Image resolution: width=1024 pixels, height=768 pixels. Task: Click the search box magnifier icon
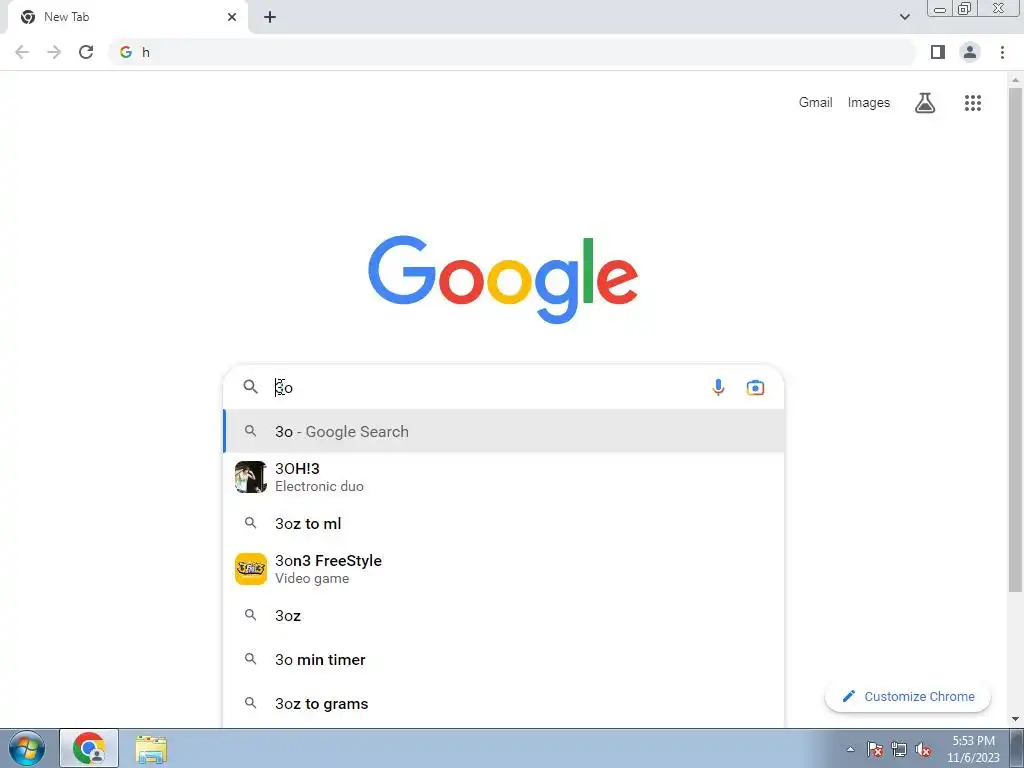pyautogui.click(x=251, y=387)
